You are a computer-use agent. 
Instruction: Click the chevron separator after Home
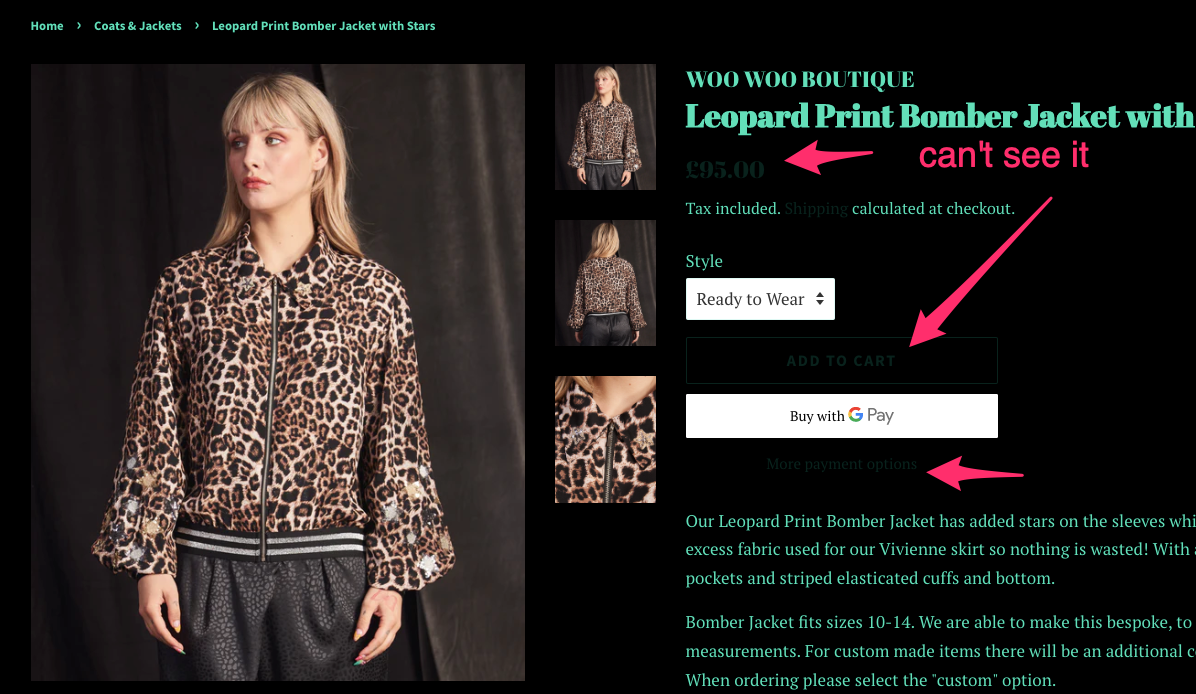pos(79,25)
